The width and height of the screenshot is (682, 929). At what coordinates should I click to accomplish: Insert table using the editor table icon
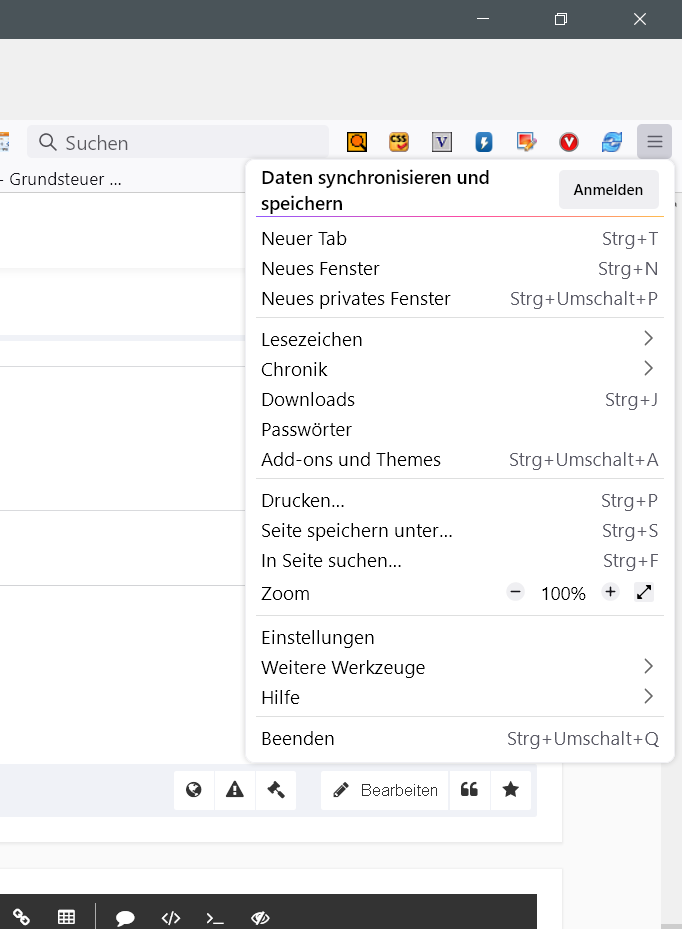pyautogui.click(x=67, y=917)
